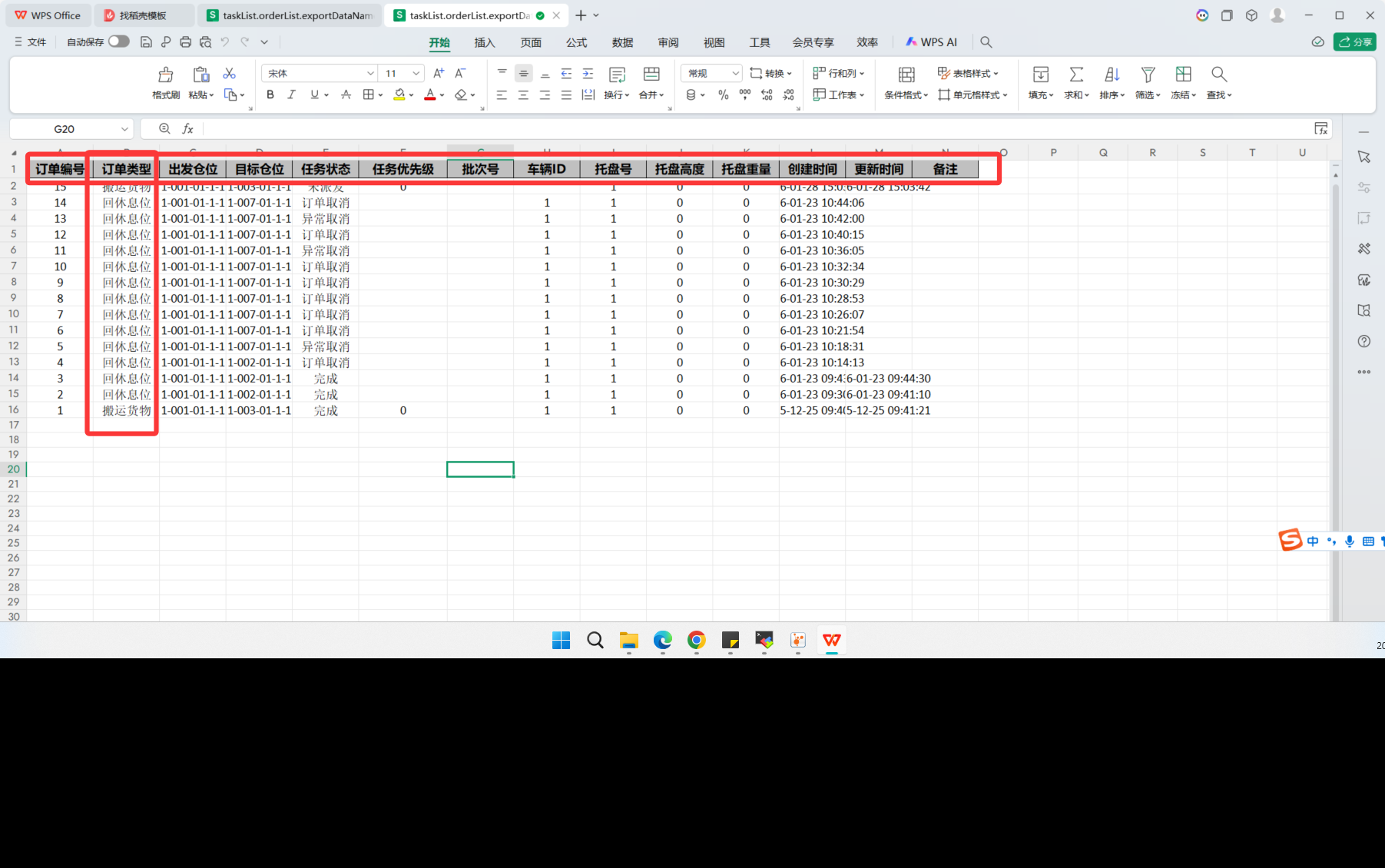Toggle italic formatting
Viewport: 1385px width, 868px height.
291,95
